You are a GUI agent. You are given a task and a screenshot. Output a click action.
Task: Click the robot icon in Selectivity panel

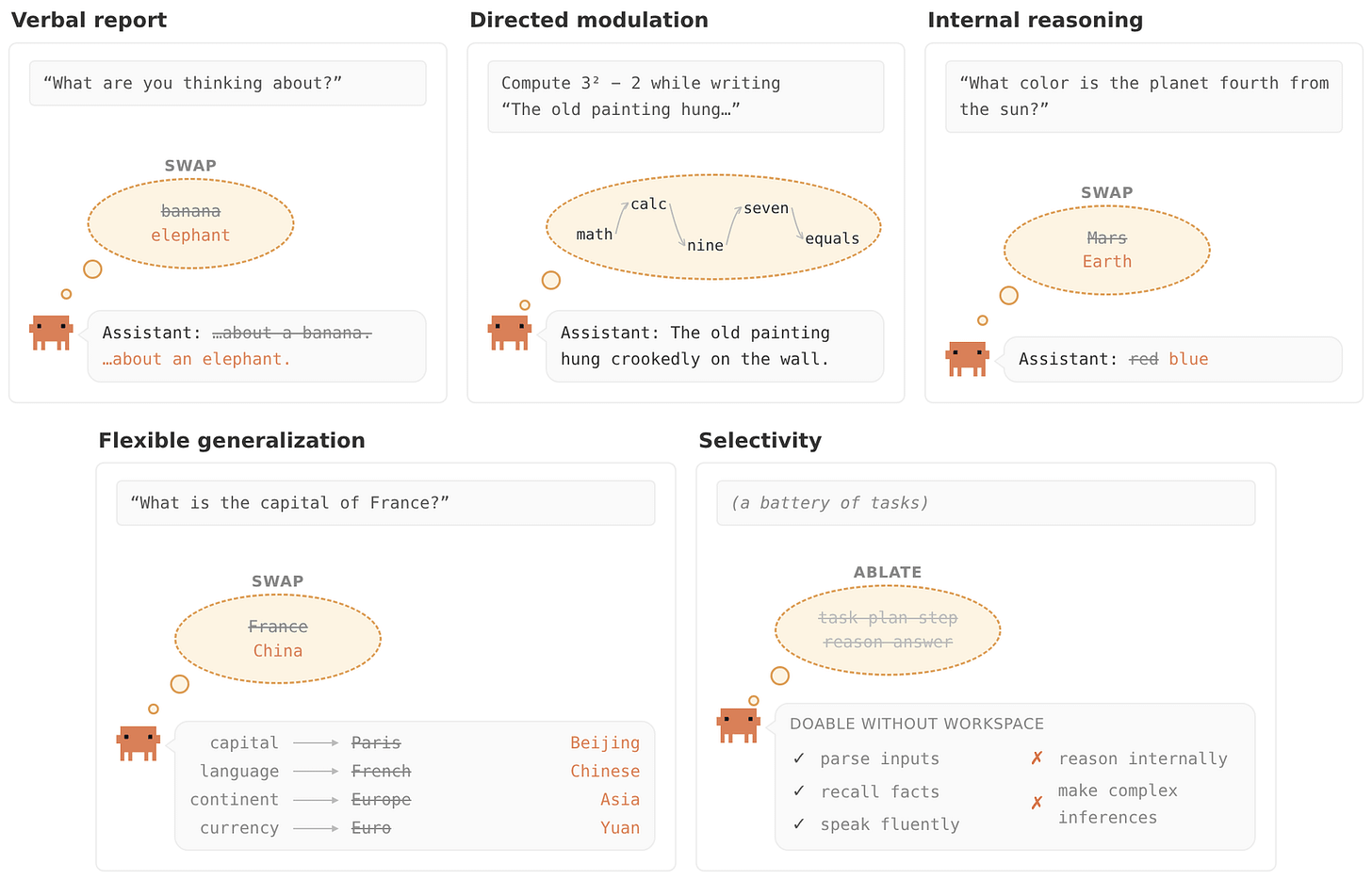(739, 725)
